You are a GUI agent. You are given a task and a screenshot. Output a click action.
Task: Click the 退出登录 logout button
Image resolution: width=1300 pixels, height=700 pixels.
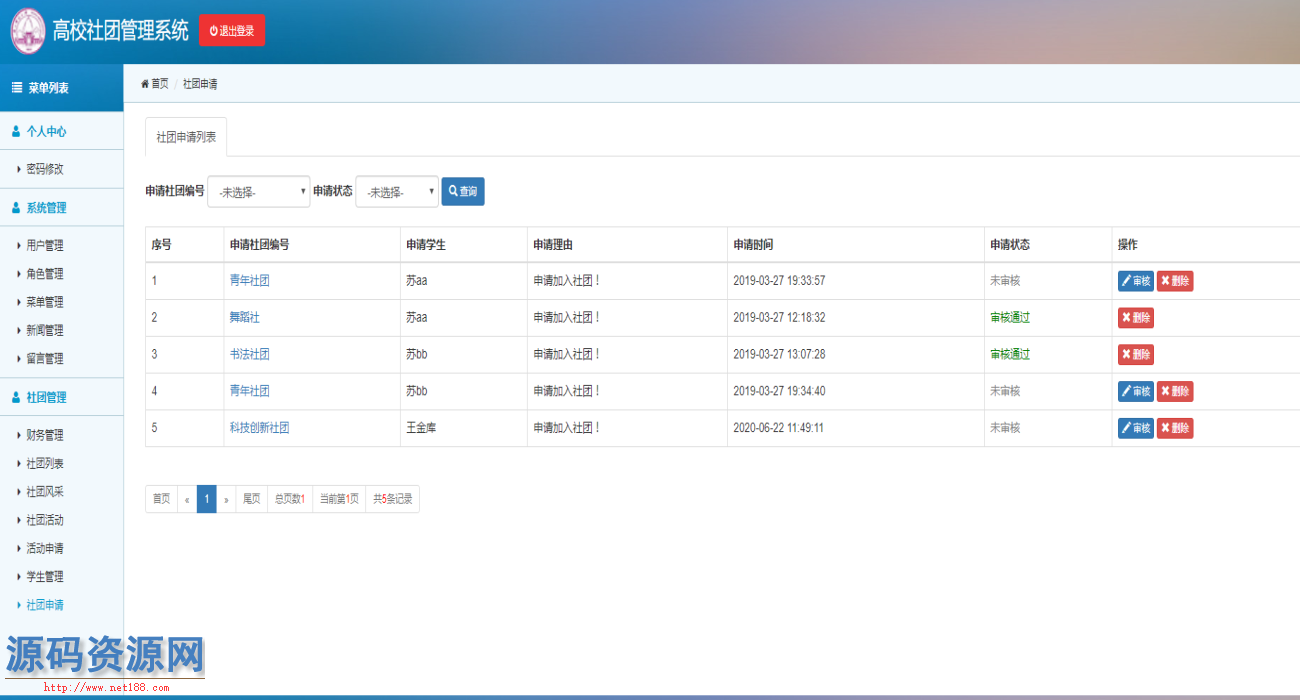232,31
